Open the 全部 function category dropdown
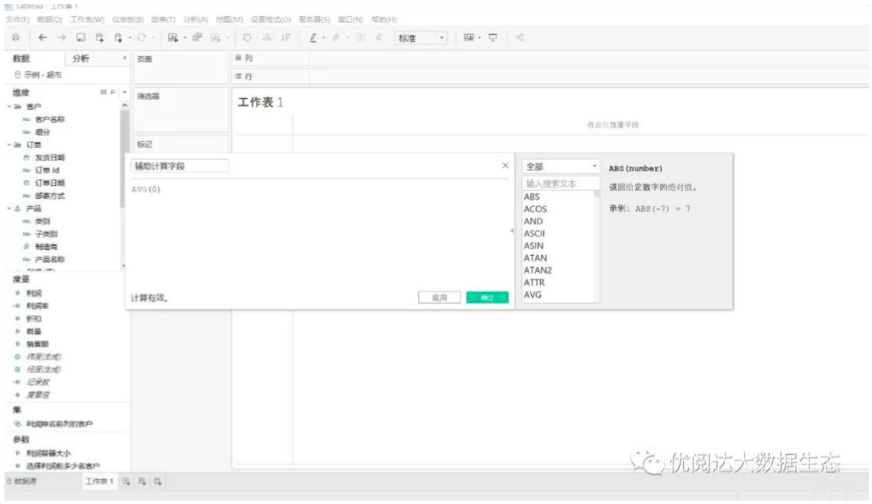Screen dimensions: 872x504 pos(561,167)
